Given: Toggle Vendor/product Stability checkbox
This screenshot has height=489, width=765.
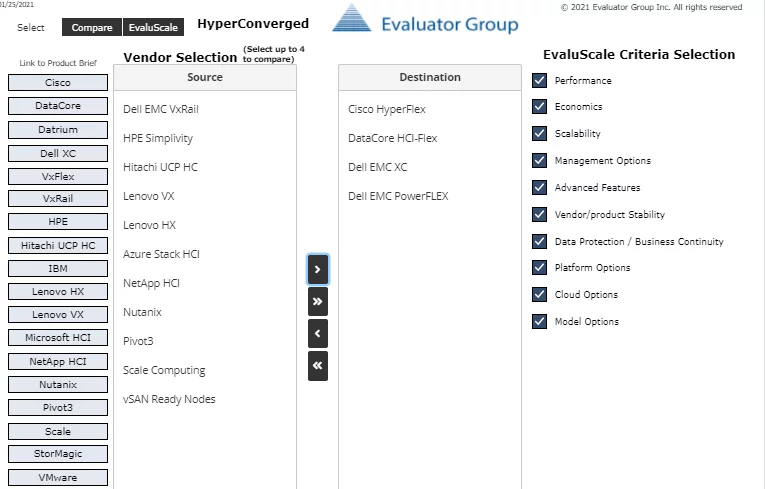Looking at the screenshot, I should tap(539, 214).
